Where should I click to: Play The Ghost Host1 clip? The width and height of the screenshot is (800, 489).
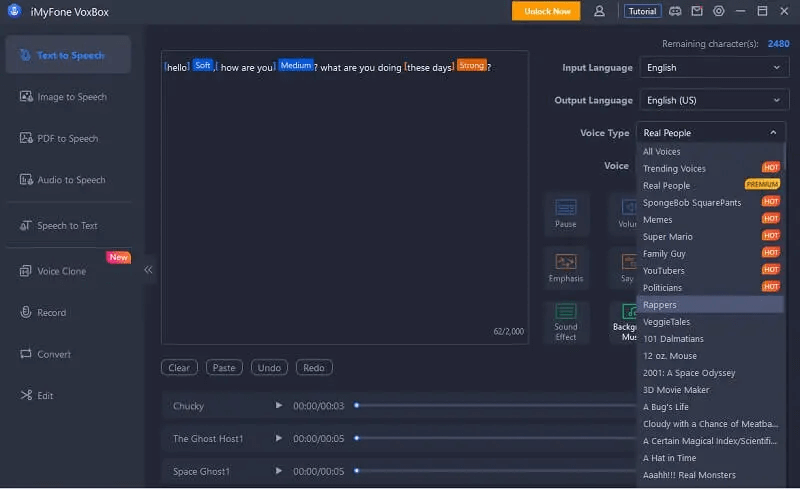(x=279, y=438)
